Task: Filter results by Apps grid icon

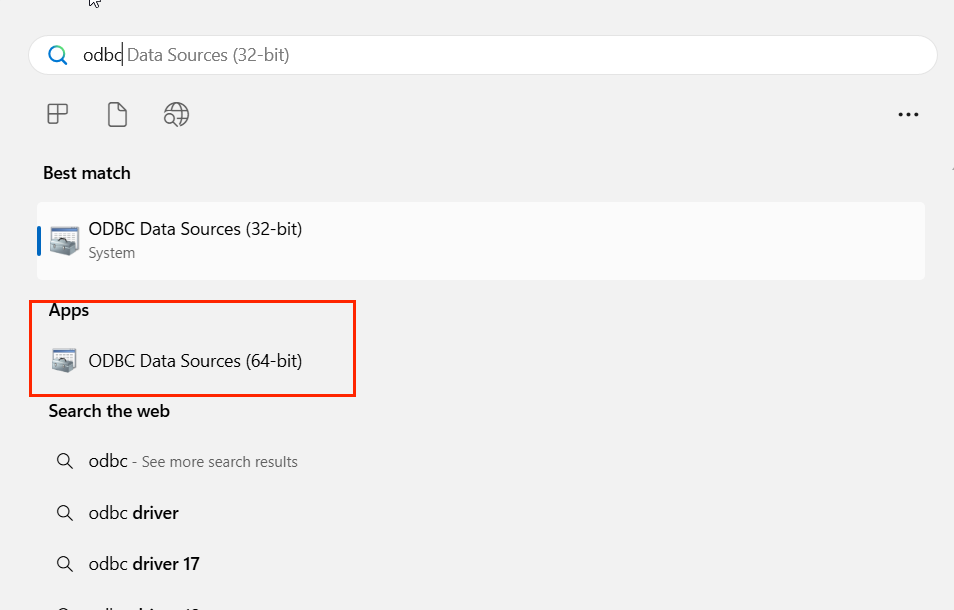Action: 58,114
